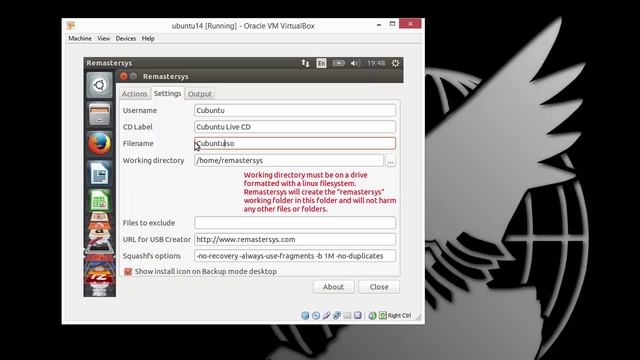This screenshot has height=360, width=640.
Task: Open the Files manager in launcher
Action: point(99,115)
